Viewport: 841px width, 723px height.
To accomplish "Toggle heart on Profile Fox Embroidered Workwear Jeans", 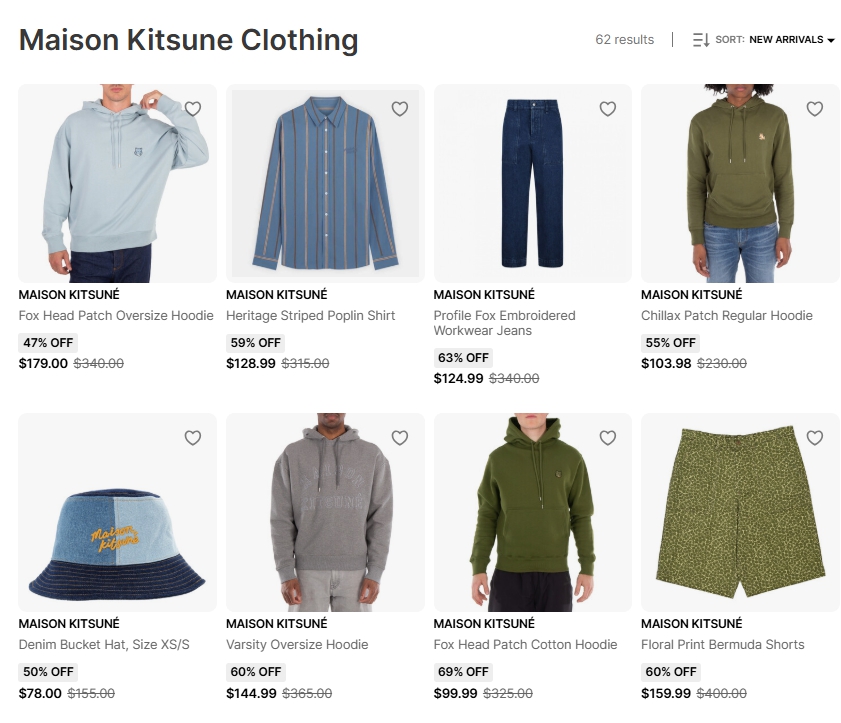I will coord(607,109).
